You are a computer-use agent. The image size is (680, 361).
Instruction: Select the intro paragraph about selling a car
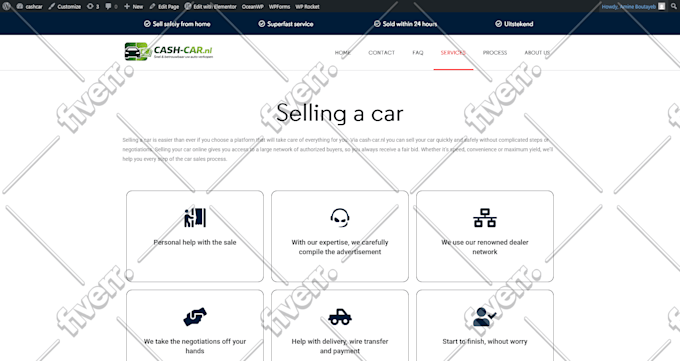(338, 149)
